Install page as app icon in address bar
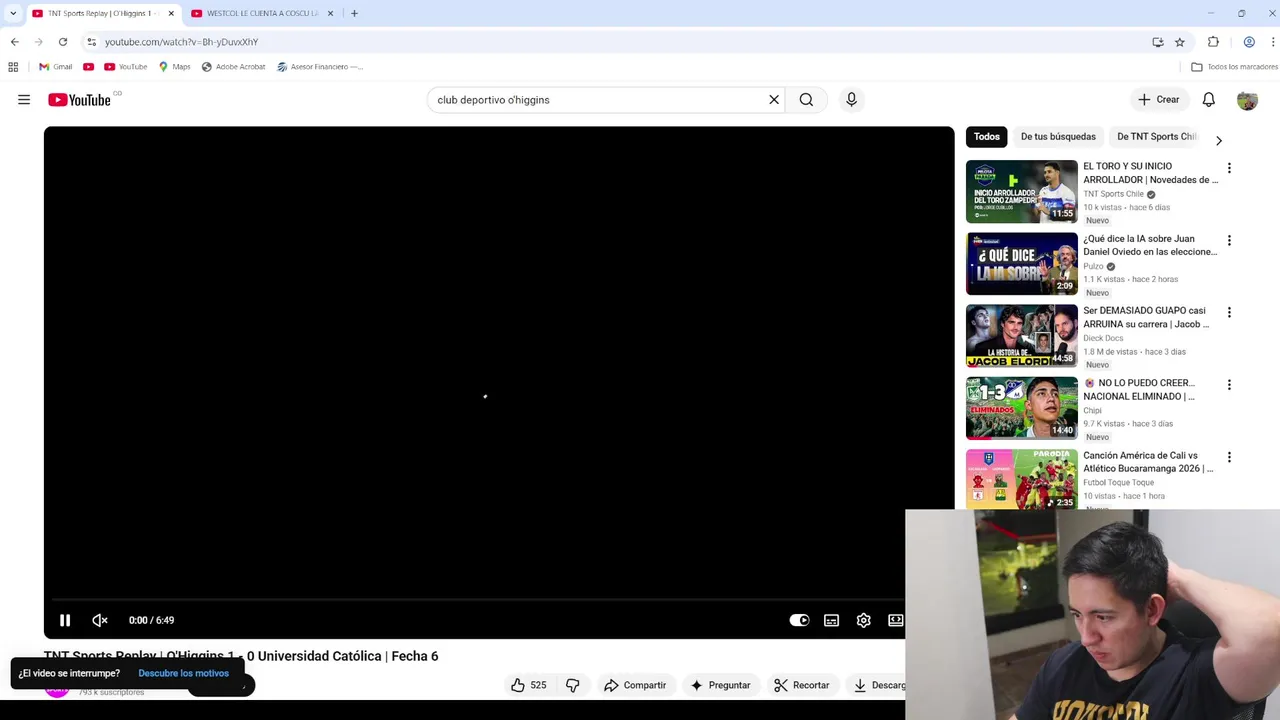The image size is (1280, 720). pos(1158,42)
